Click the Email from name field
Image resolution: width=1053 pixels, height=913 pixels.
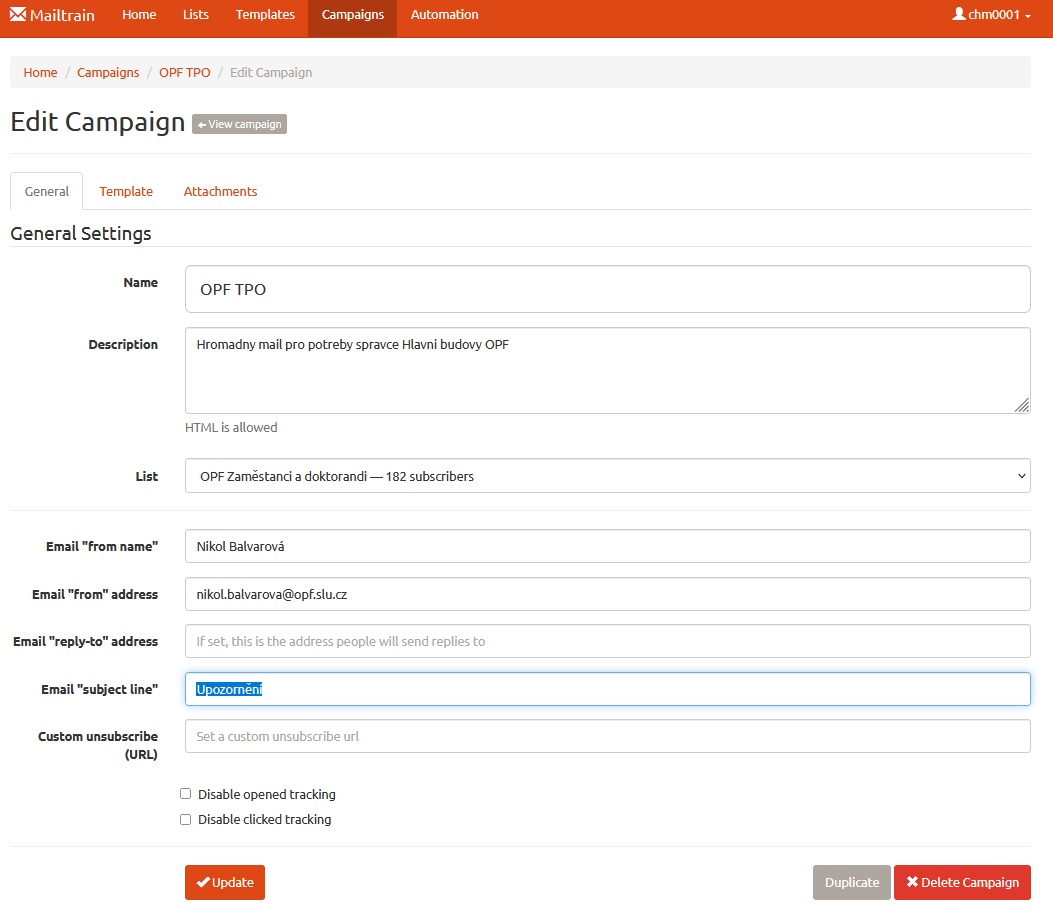coord(608,546)
